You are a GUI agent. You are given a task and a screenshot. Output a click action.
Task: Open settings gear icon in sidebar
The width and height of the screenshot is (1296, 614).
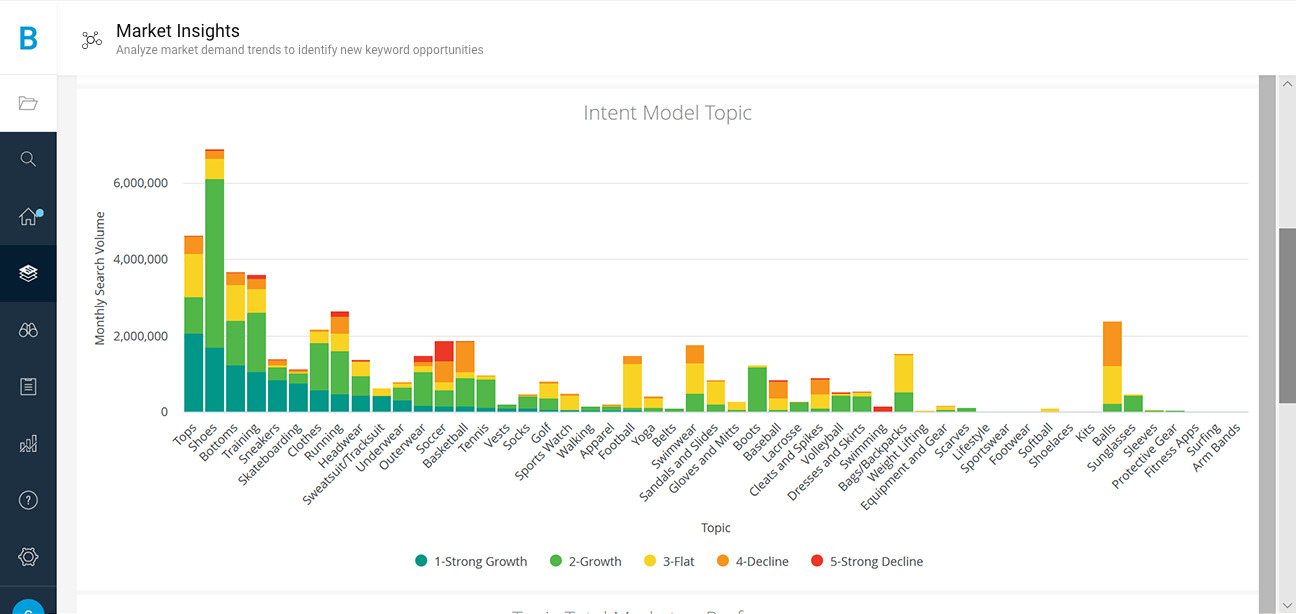coord(28,557)
